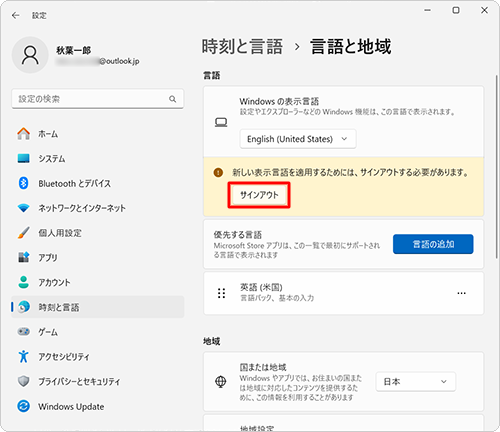The width and height of the screenshot is (500, 432).
Task: Click the サインアウト button
Action: [259, 195]
